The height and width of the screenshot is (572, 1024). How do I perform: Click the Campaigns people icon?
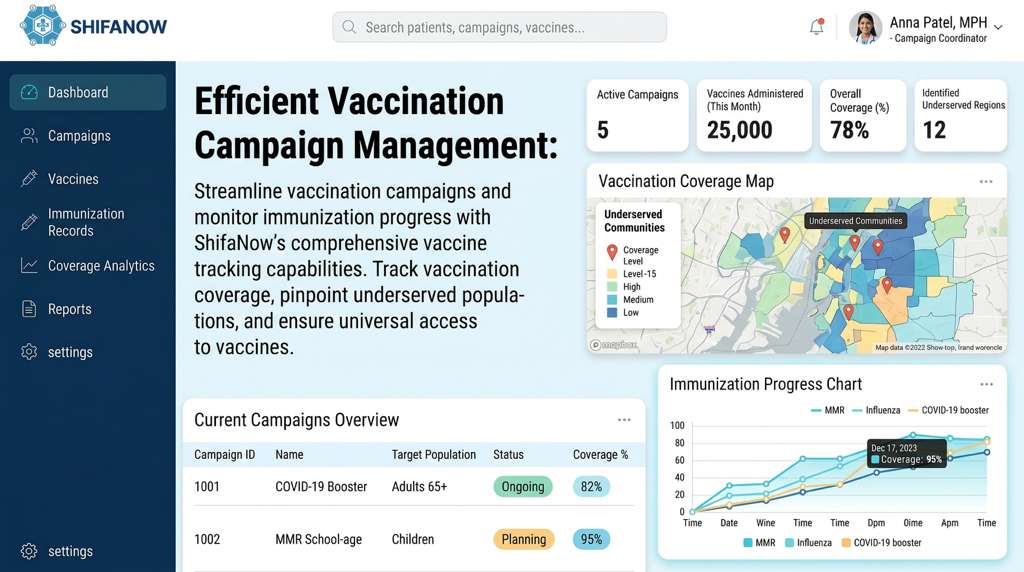[29, 136]
